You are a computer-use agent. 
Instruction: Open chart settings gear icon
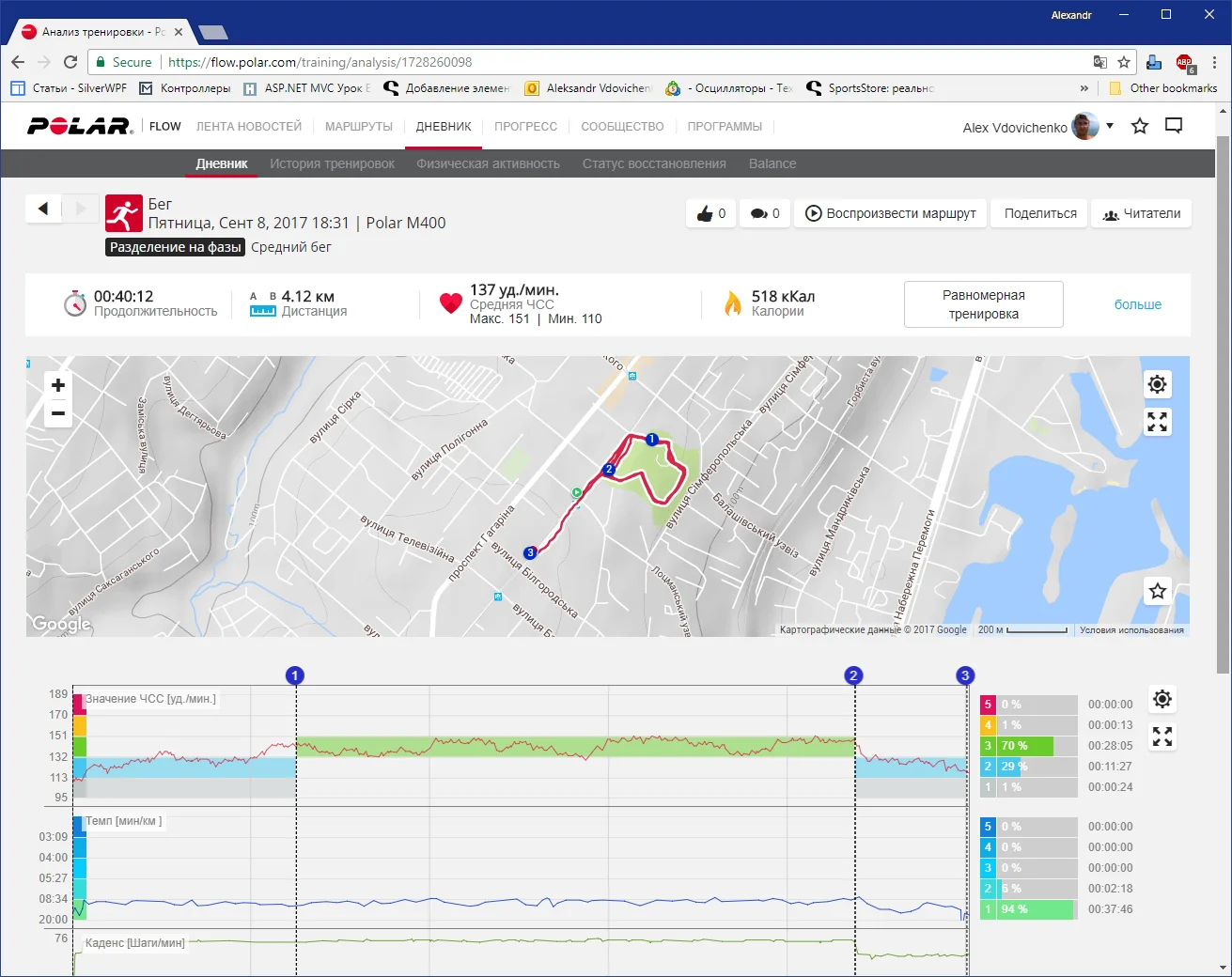click(1162, 699)
